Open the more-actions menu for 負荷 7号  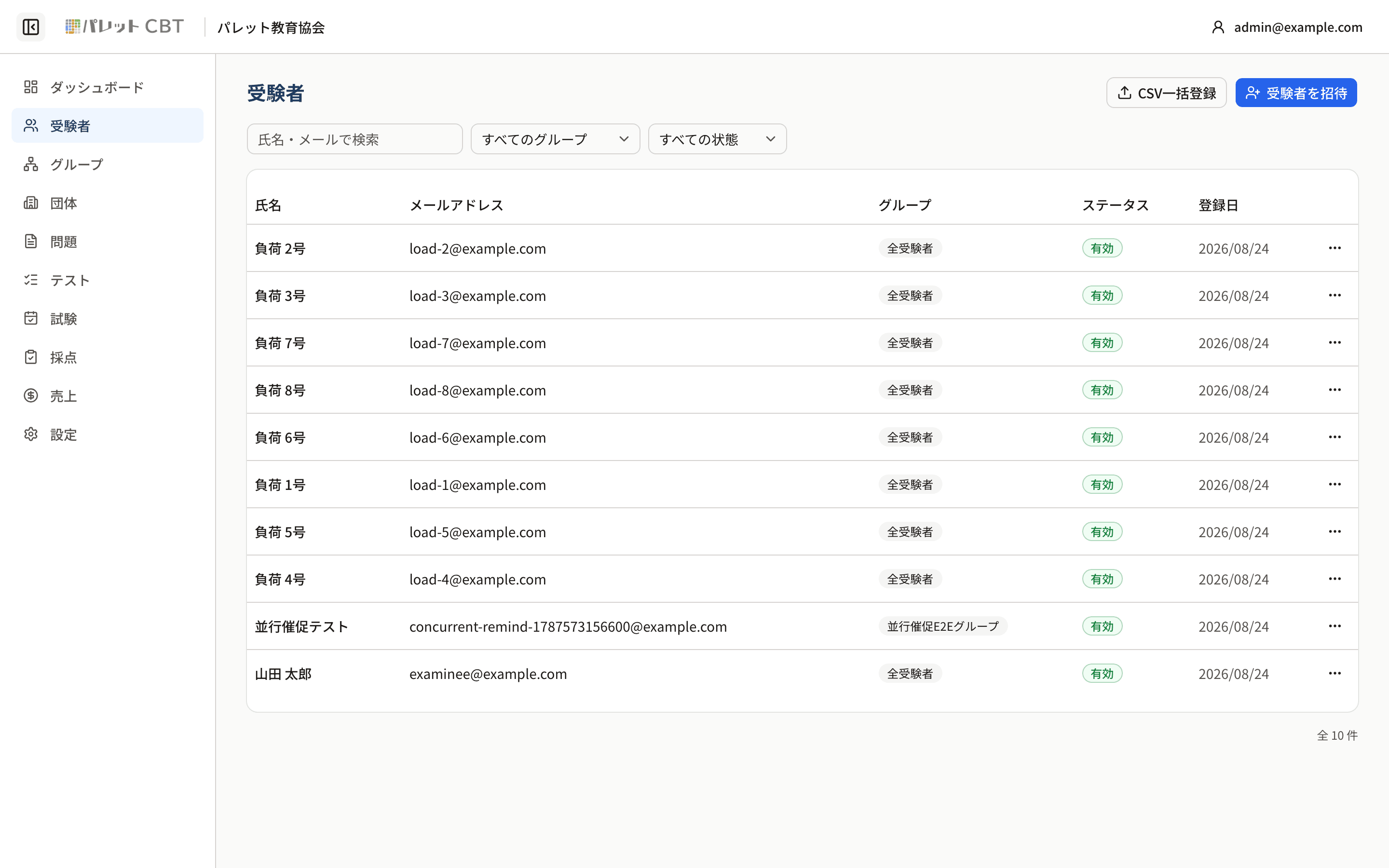click(1335, 343)
